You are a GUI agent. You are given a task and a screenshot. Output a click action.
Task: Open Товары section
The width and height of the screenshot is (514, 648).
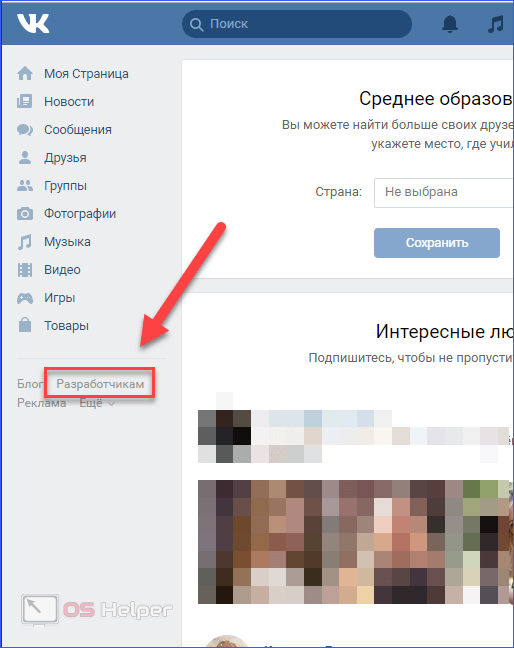66,326
